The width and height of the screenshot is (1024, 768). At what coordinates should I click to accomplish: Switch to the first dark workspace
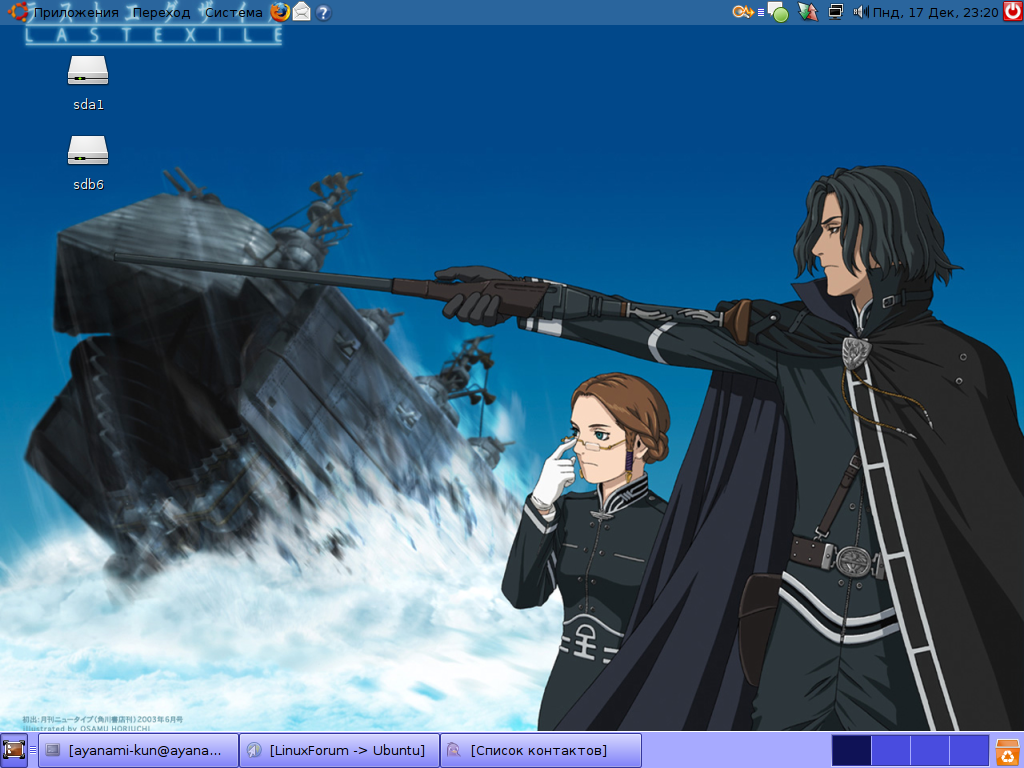(851, 750)
